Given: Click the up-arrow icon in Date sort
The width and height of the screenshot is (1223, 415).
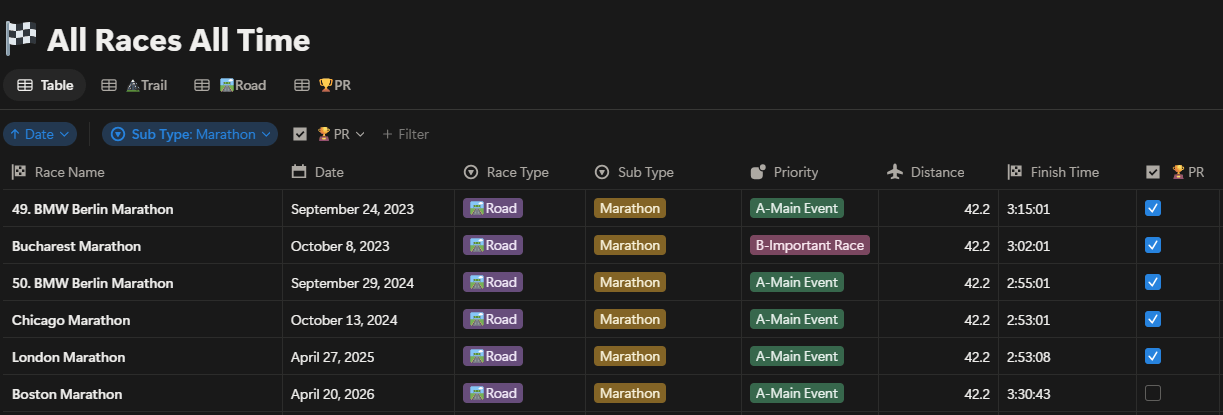Looking at the screenshot, I should click(x=15, y=134).
